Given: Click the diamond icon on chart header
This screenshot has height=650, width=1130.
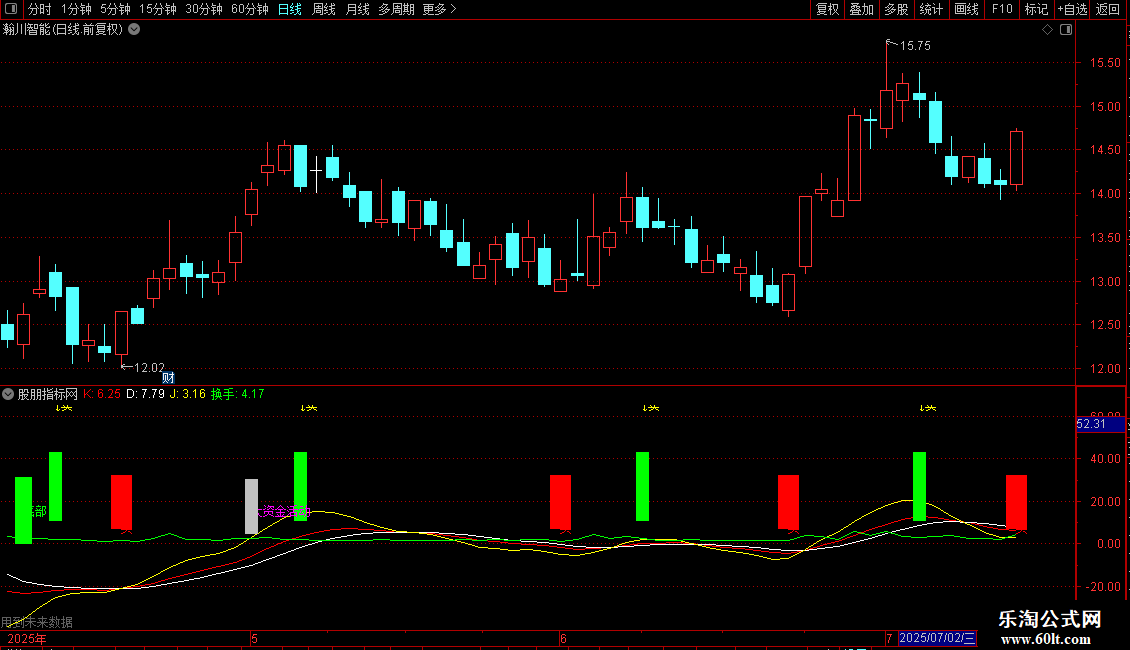Looking at the screenshot, I should (1048, 30).
